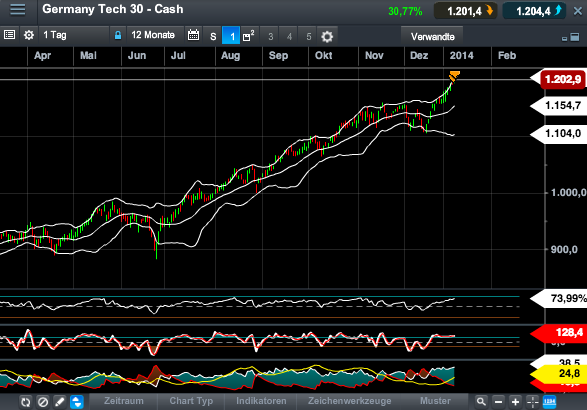
Task: Open the 12 Monate period dropdown
Action: pyautogui.click(x=155, y=35)
